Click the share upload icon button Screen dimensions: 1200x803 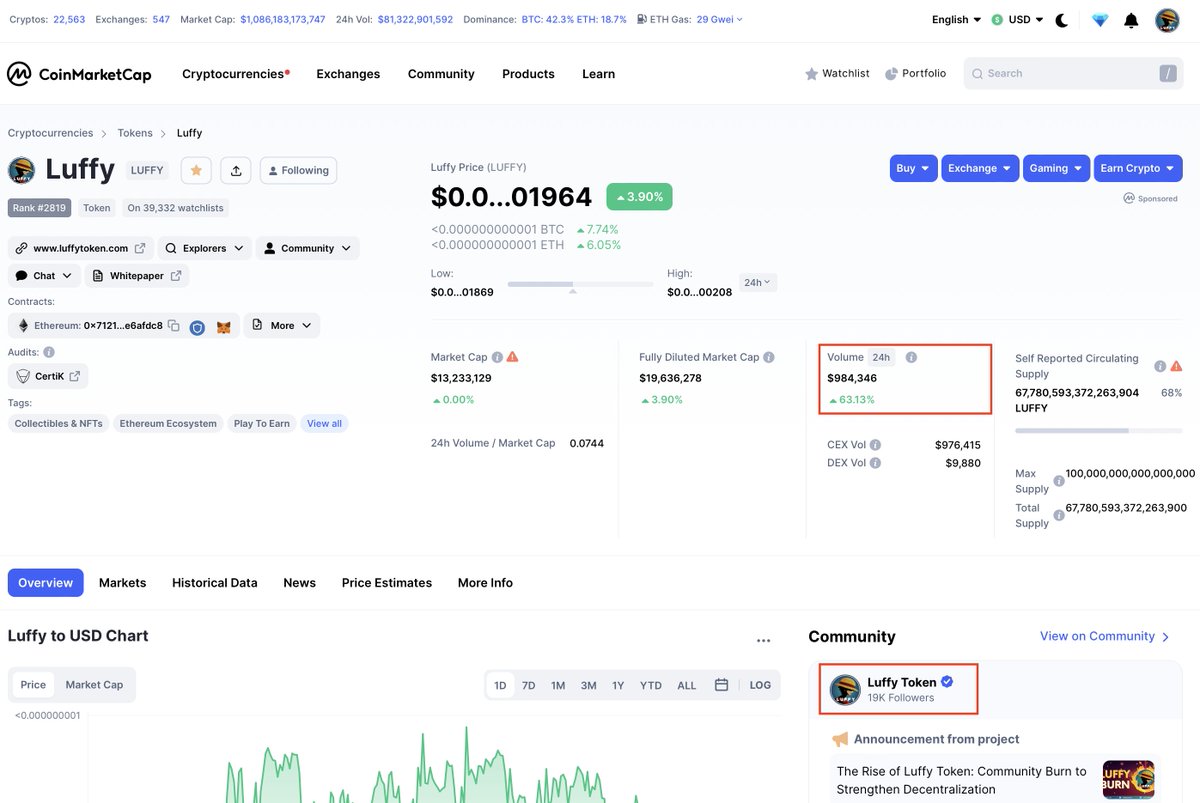[x=236, y=171]
